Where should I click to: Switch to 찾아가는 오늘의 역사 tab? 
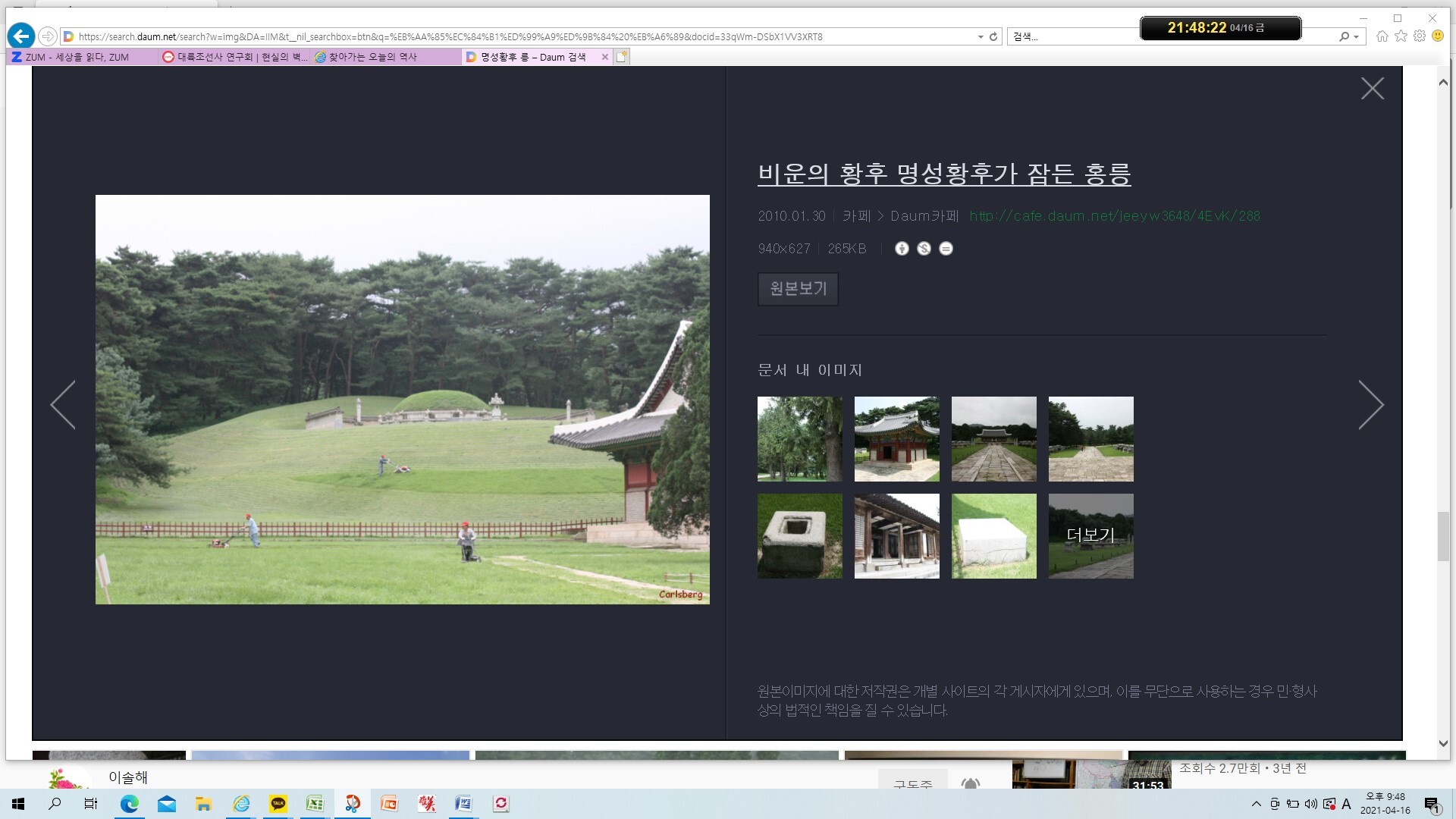[x=372, y=57]
